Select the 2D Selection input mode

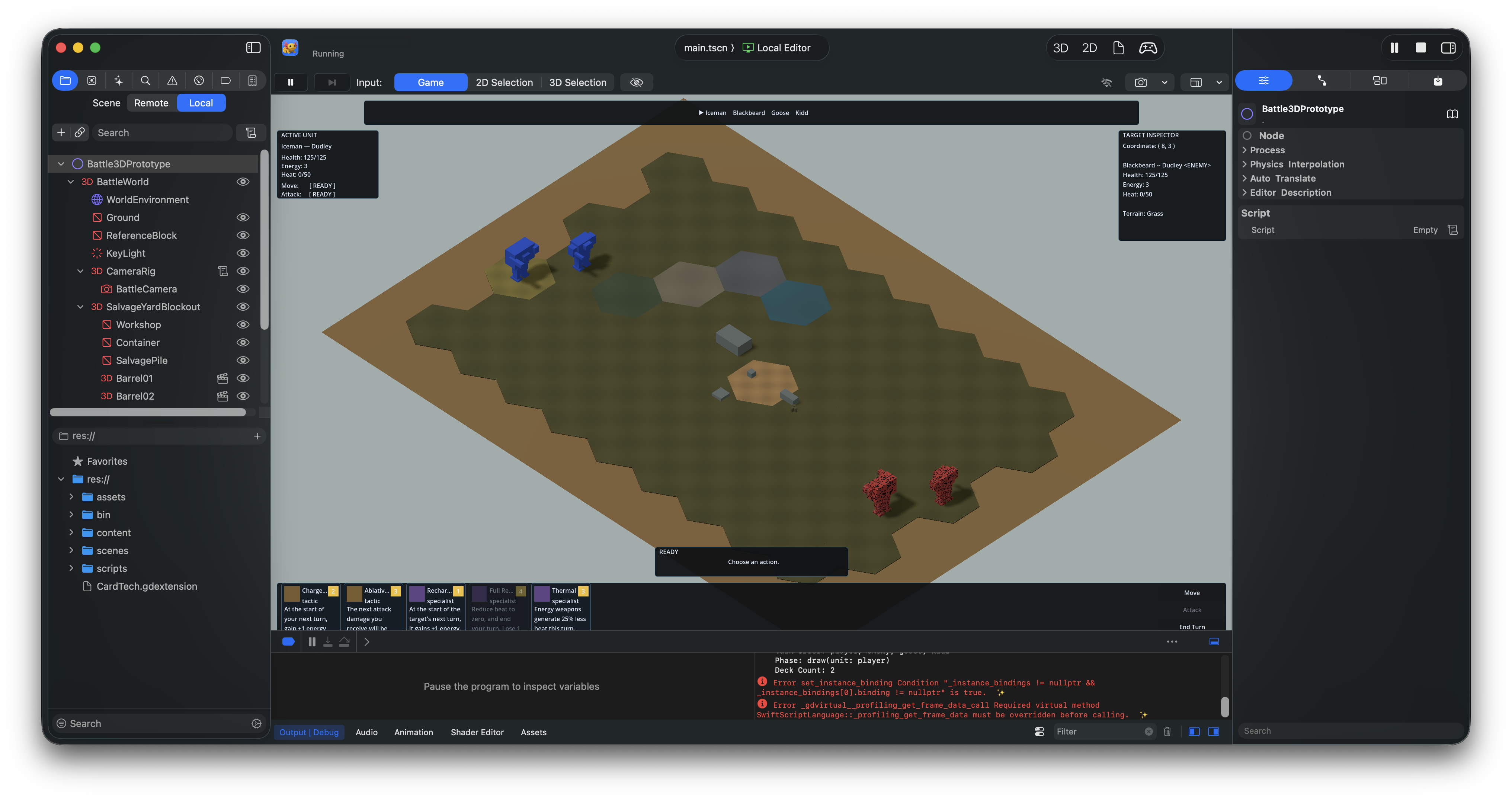tap(504, 82)
